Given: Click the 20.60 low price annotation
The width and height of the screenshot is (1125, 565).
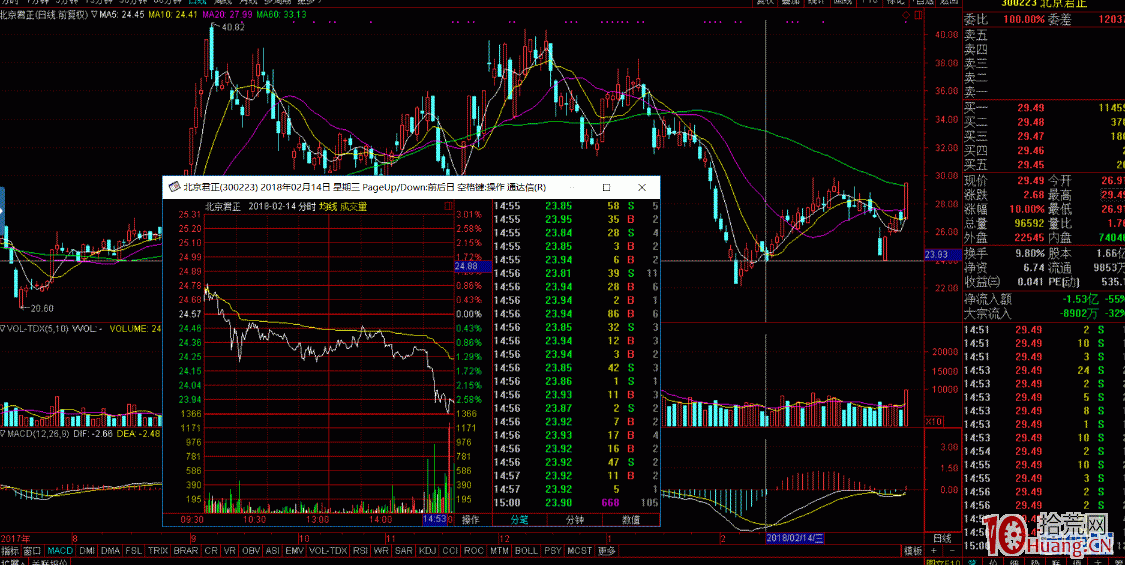Looking at the screenshot, I should click(41, 309).
